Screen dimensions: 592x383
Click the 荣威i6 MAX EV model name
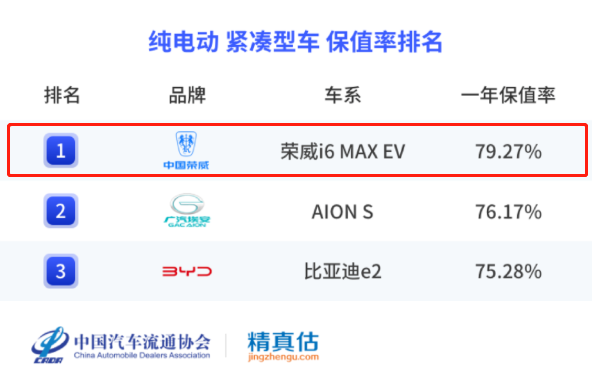(343, 151)
